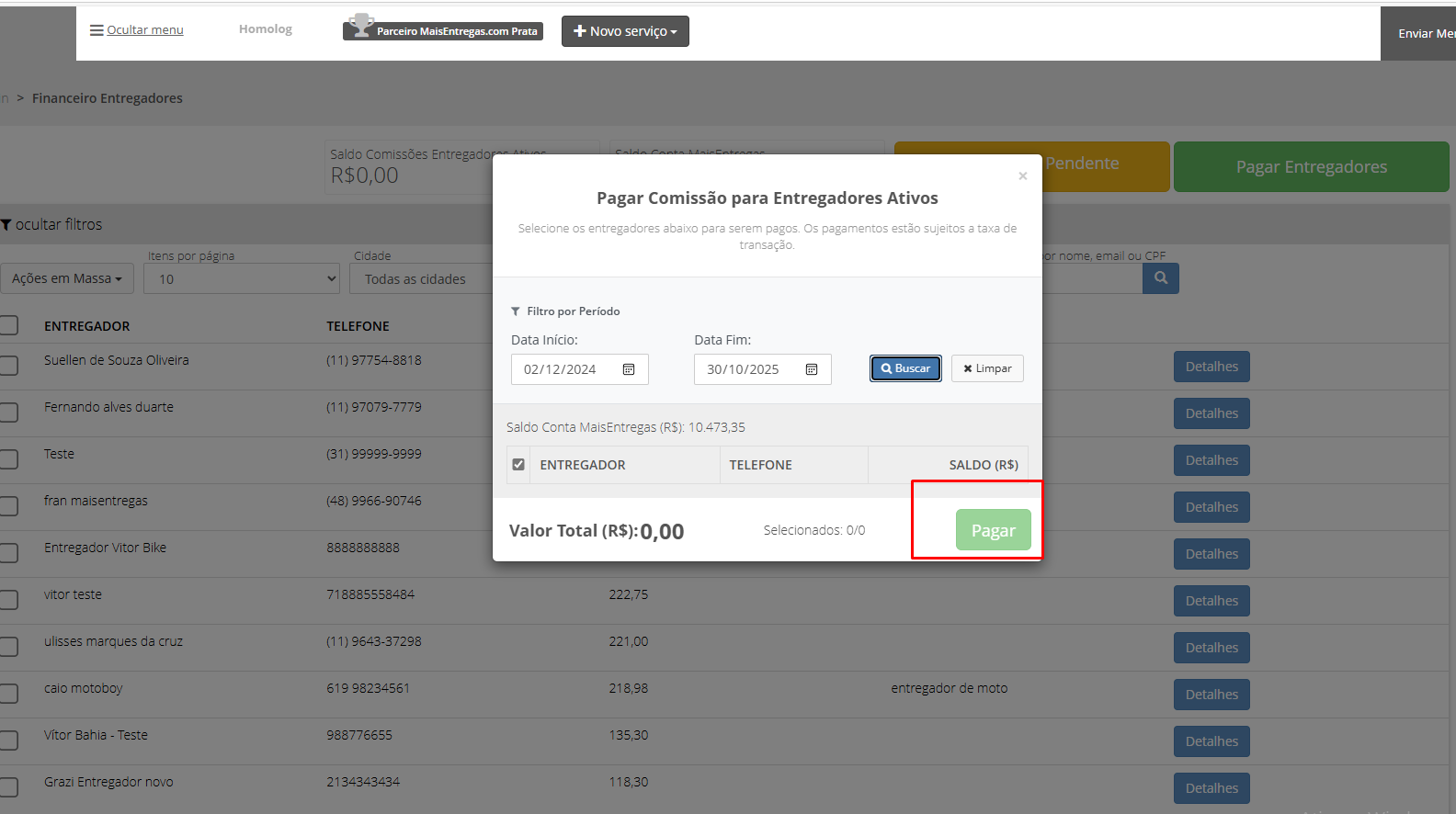Viewport: 1456px width, 814px height.
Task: Click the green Pagar button in dialog
Action: 994,530
